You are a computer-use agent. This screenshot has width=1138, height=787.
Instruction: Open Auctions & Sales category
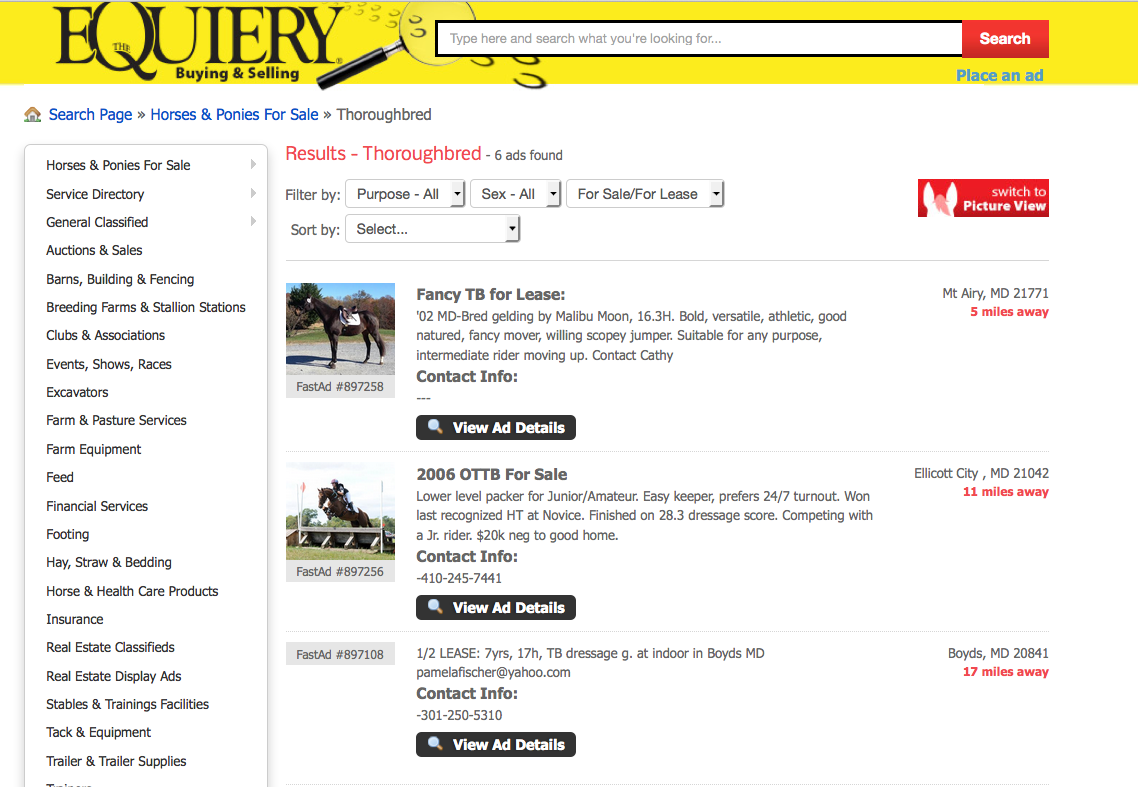pos(94,250)
